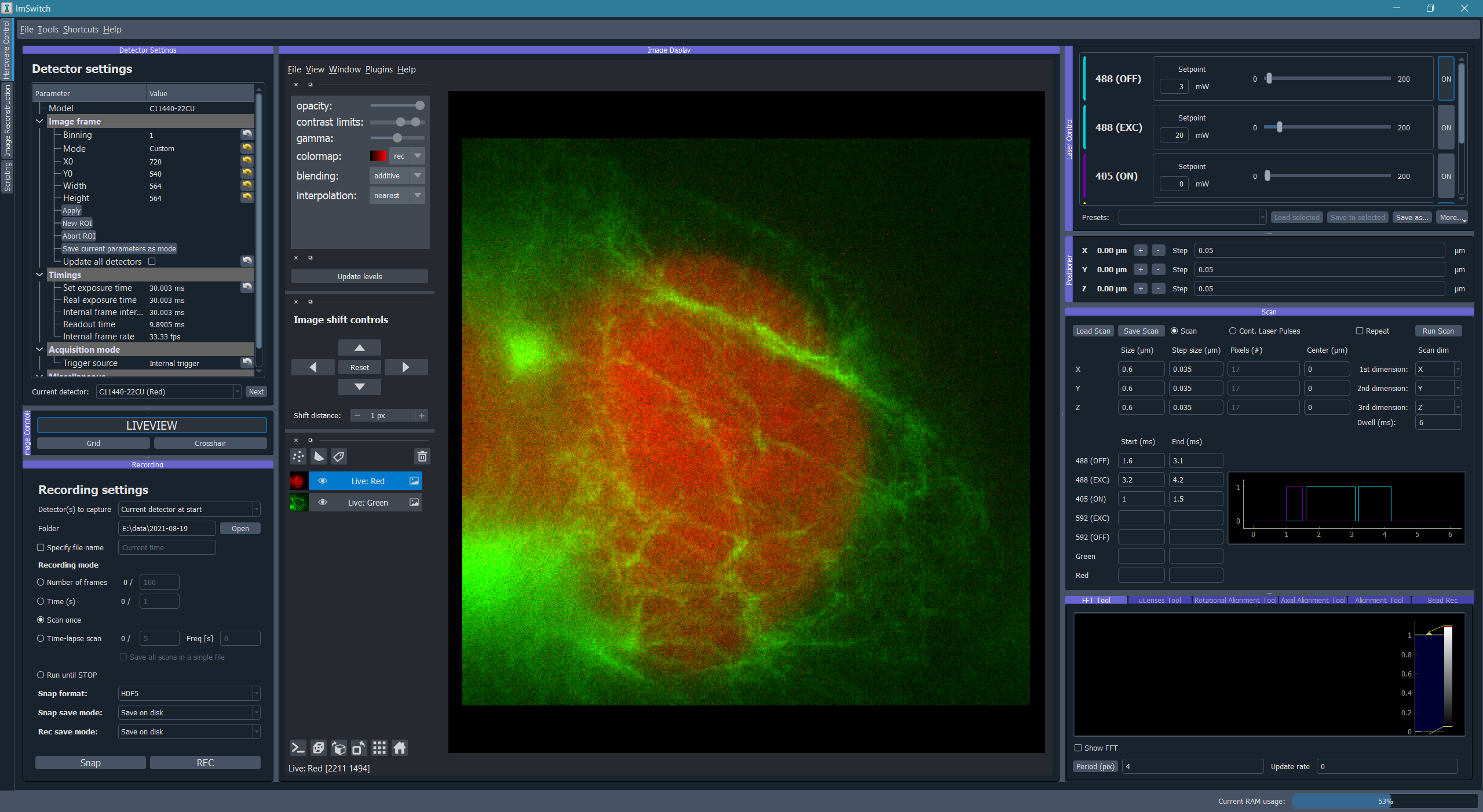This screenshot has width=1483, height=812.
Task: Add a new points layer
Action: pyautogui.click(x=298, y=456)
